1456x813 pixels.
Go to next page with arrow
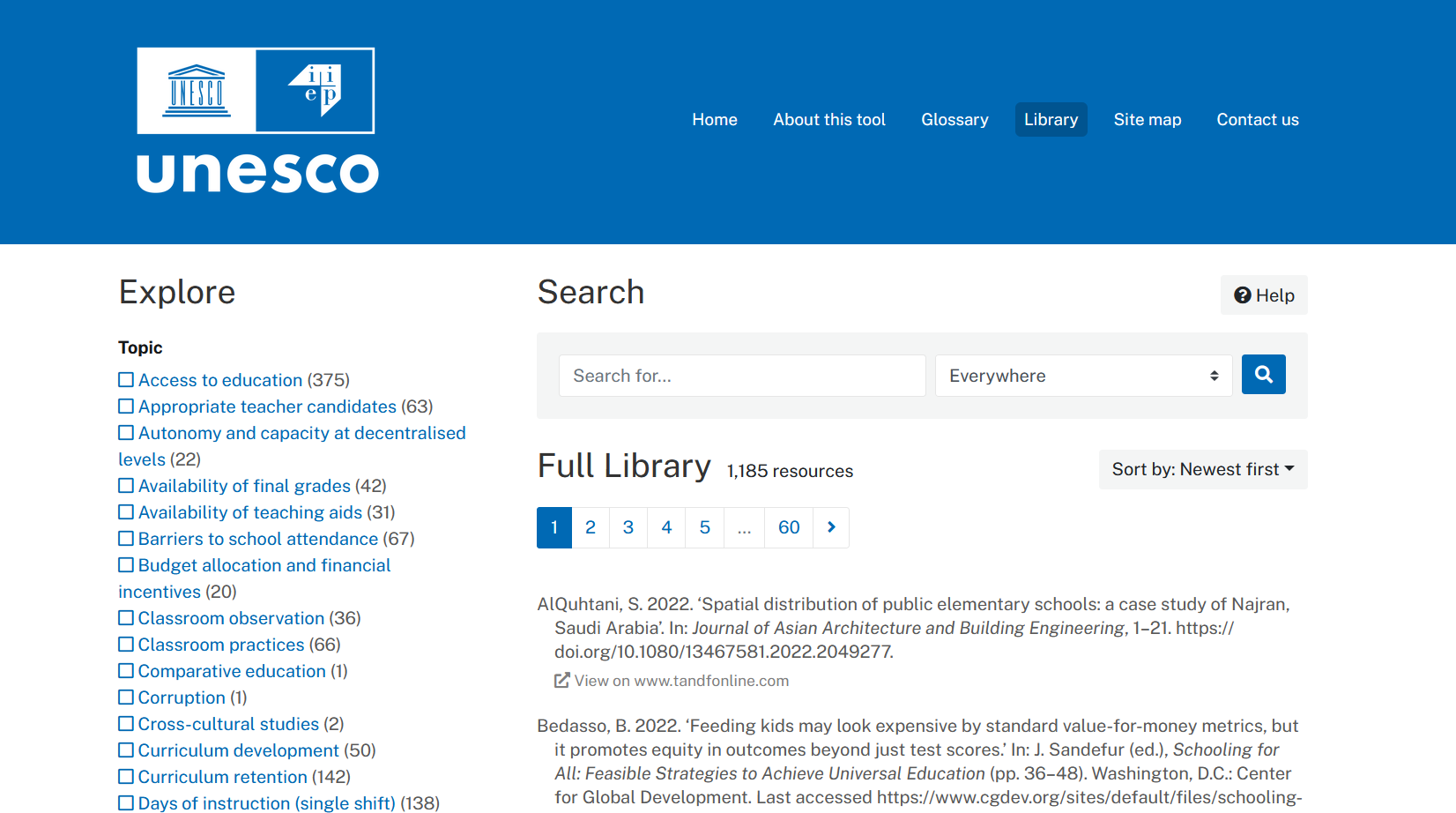[x=831, y=527]
